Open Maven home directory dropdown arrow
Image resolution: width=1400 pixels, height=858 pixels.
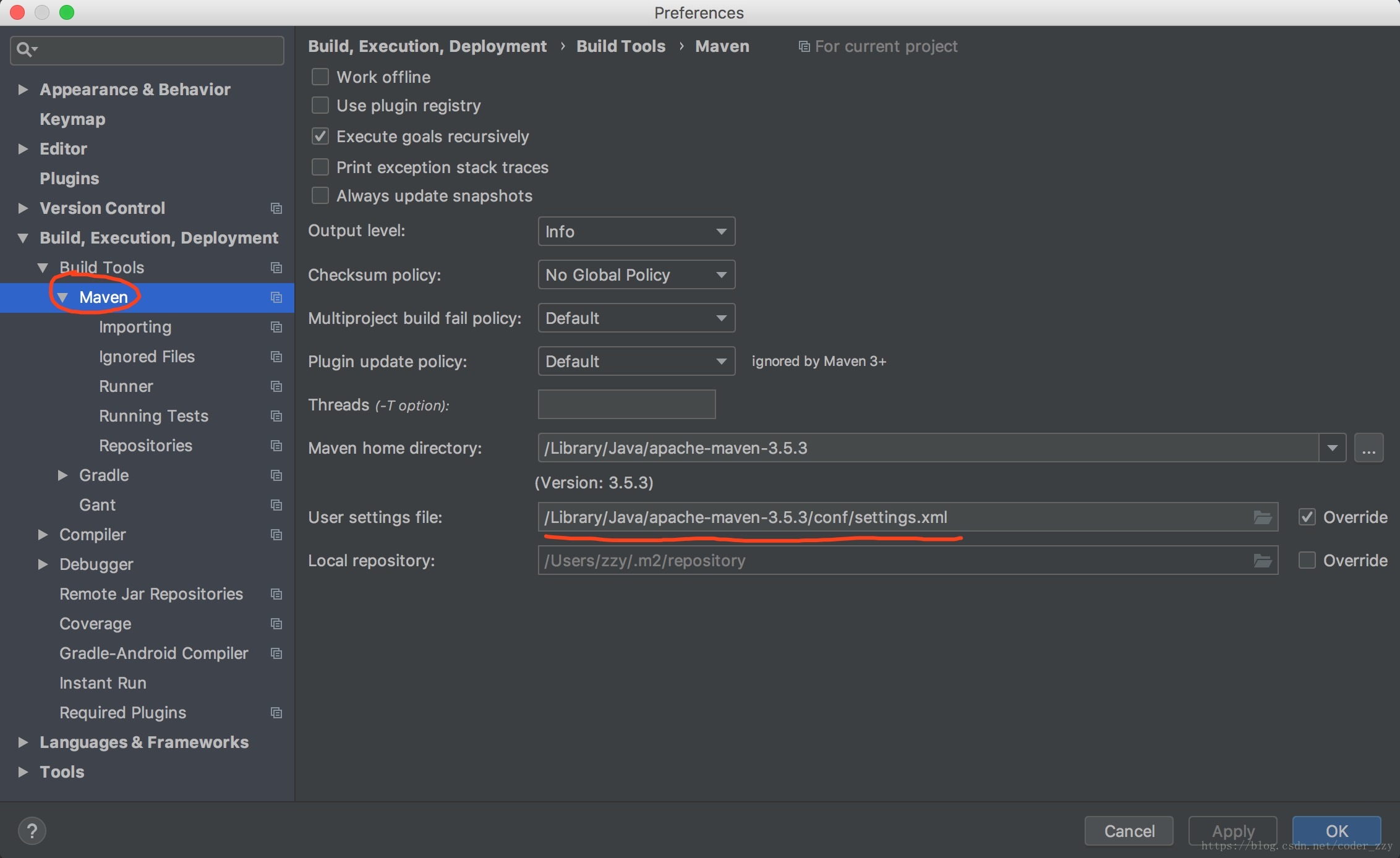[1332, 448]
